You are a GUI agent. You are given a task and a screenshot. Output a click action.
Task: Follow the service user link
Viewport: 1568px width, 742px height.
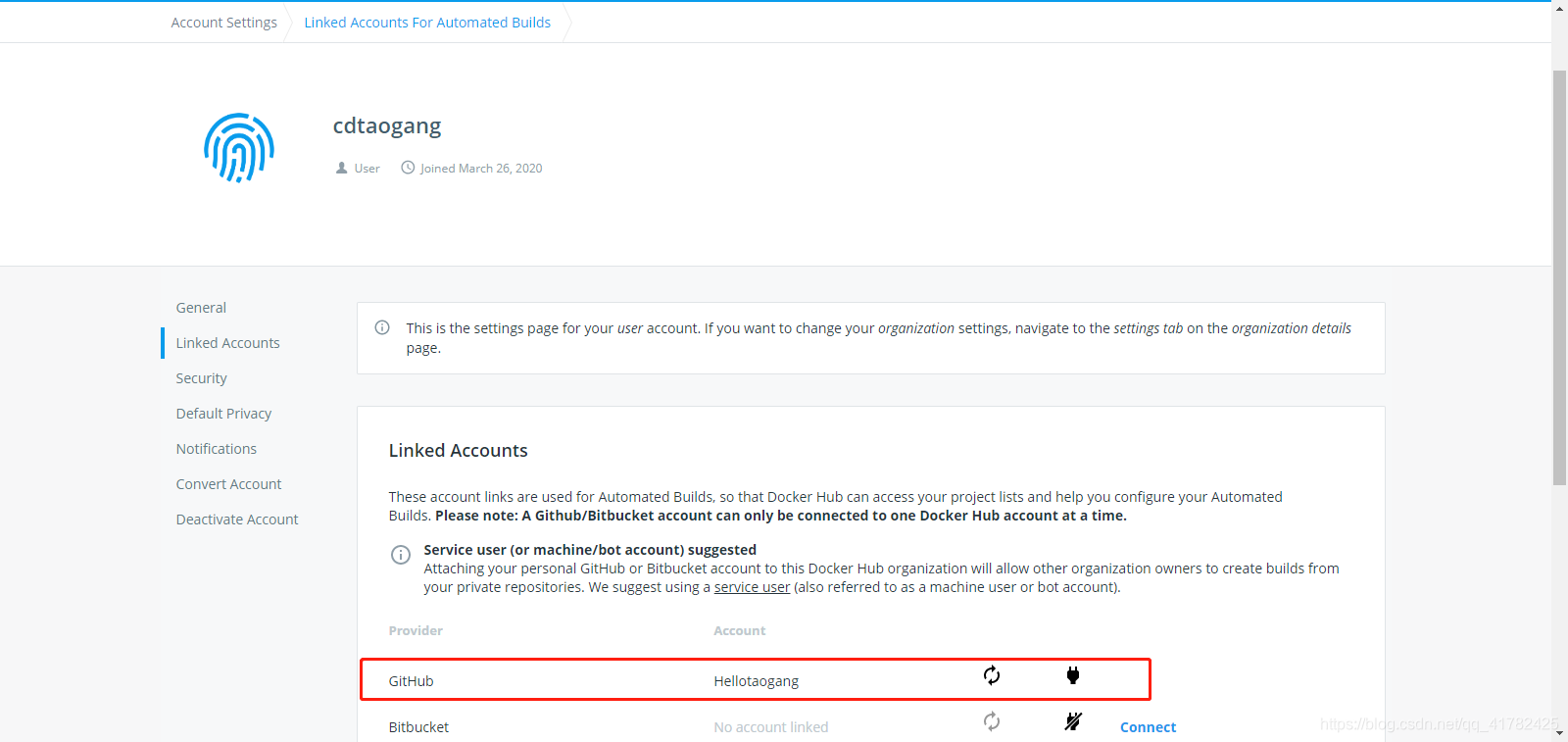click(x=752, y=587)
